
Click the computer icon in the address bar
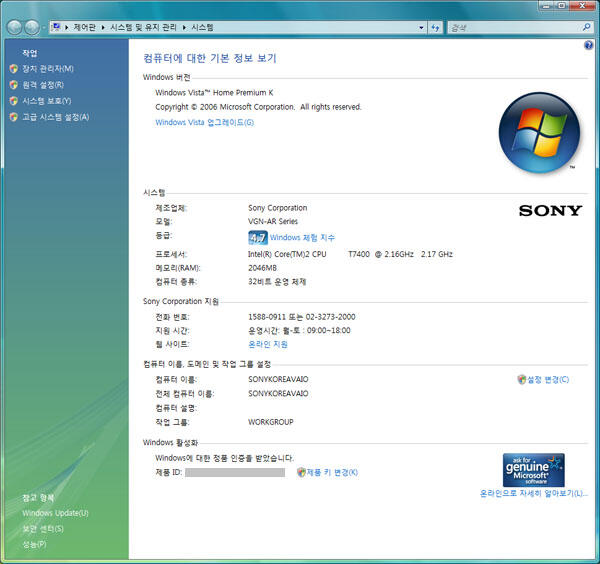coord(56,27)
